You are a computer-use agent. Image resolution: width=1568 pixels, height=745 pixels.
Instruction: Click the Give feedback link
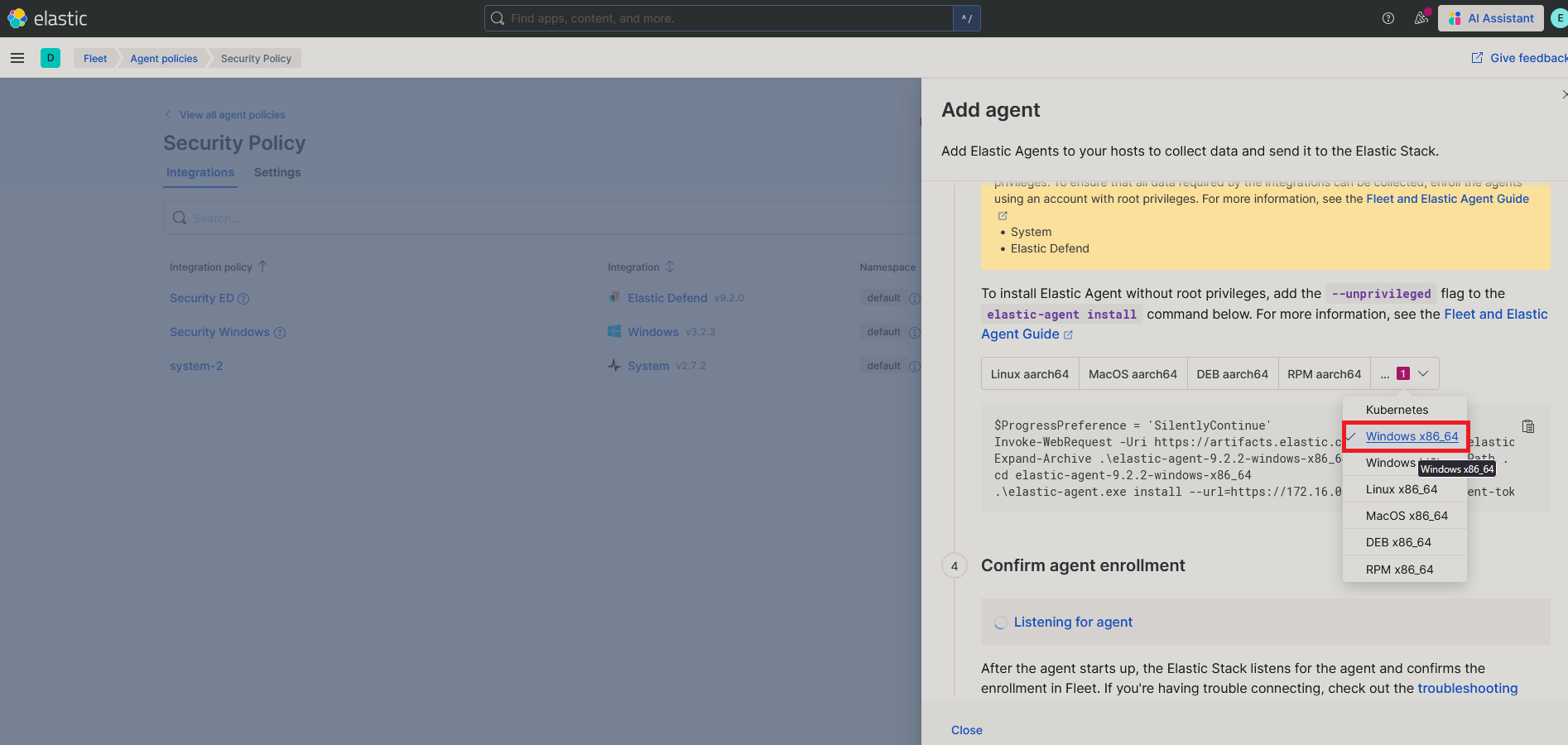(x=1519, y=58)
